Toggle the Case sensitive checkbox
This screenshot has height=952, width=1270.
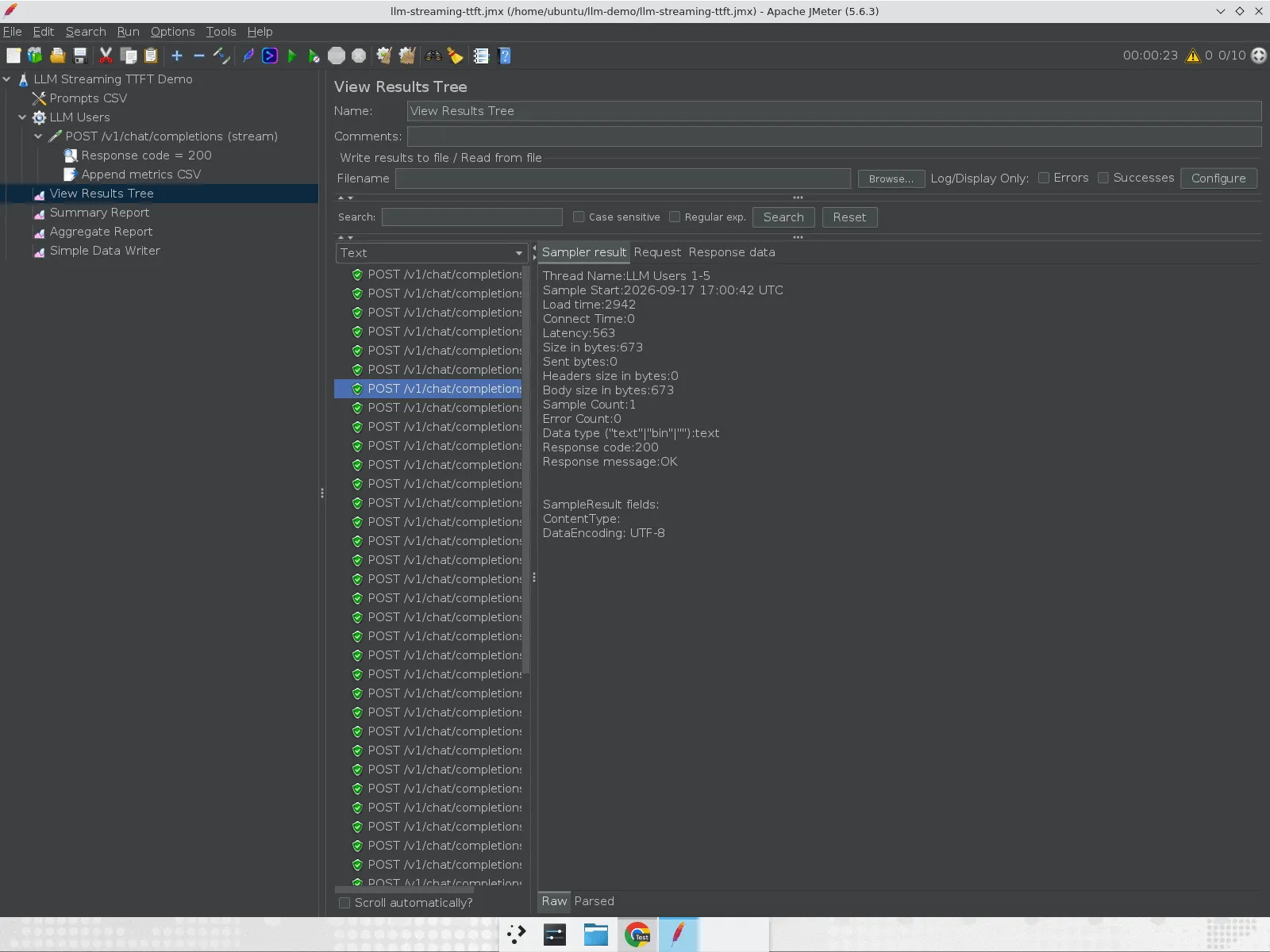point(579,217)
